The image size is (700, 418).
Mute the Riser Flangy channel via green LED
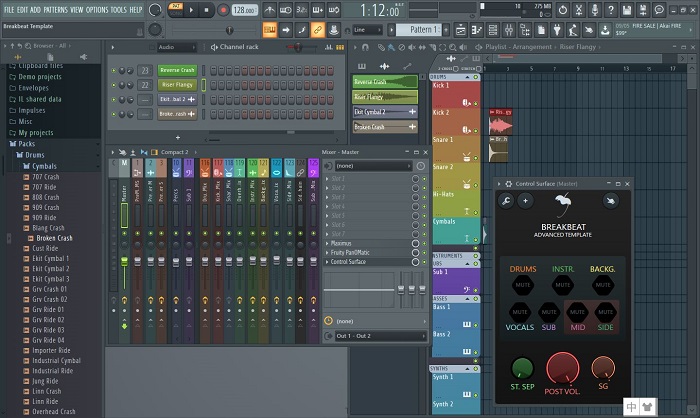pyautogui.click(x=113, y=85)
